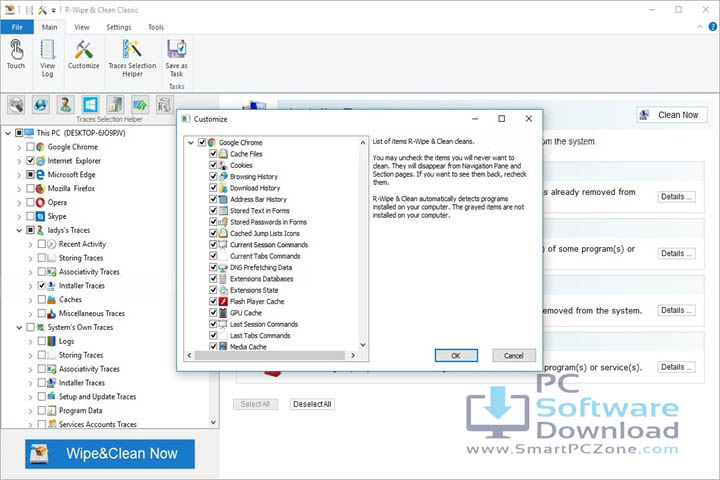
Task: Click the Customize list horizontal scrollbar thumb
Action: click(270, 355)
